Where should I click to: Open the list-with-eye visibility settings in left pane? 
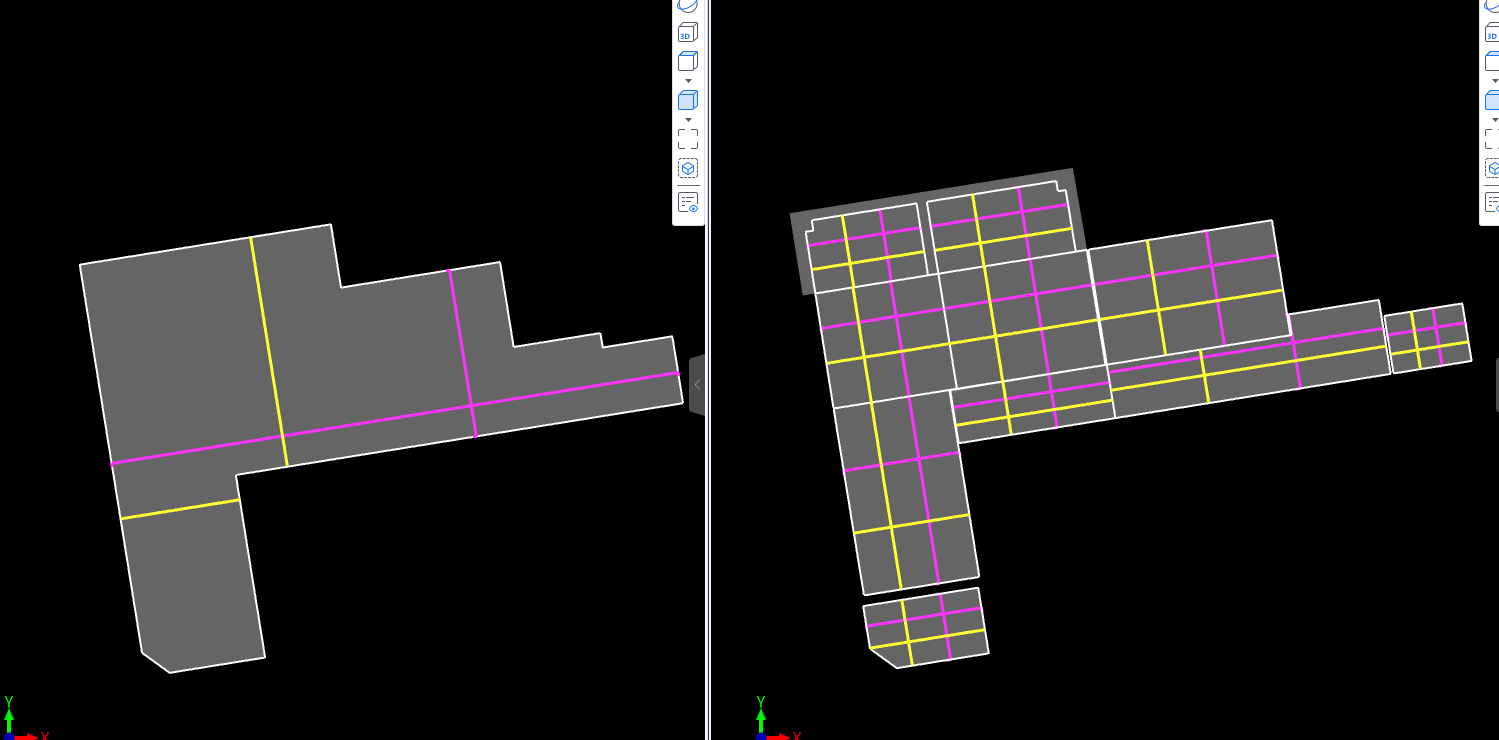687,203
